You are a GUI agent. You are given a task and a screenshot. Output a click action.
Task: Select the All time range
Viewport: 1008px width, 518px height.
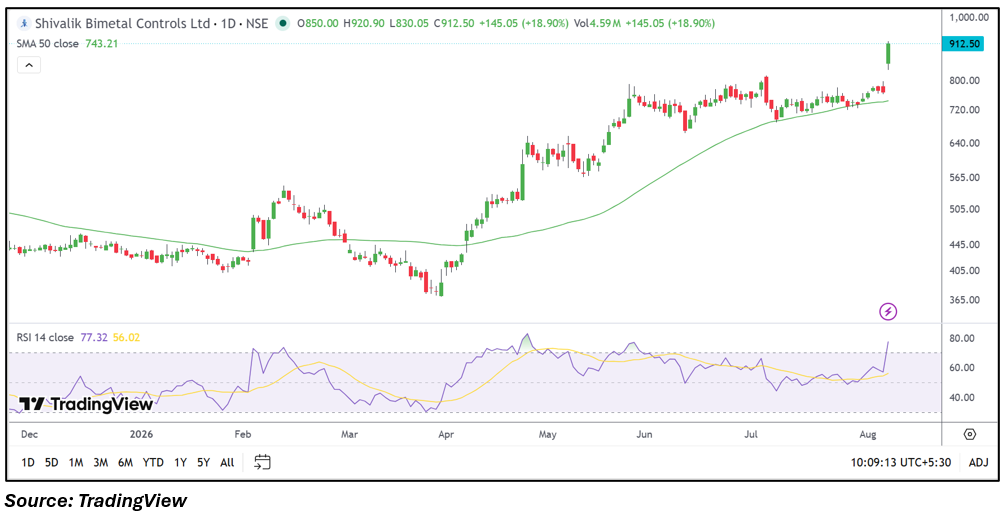click(227, 463)
